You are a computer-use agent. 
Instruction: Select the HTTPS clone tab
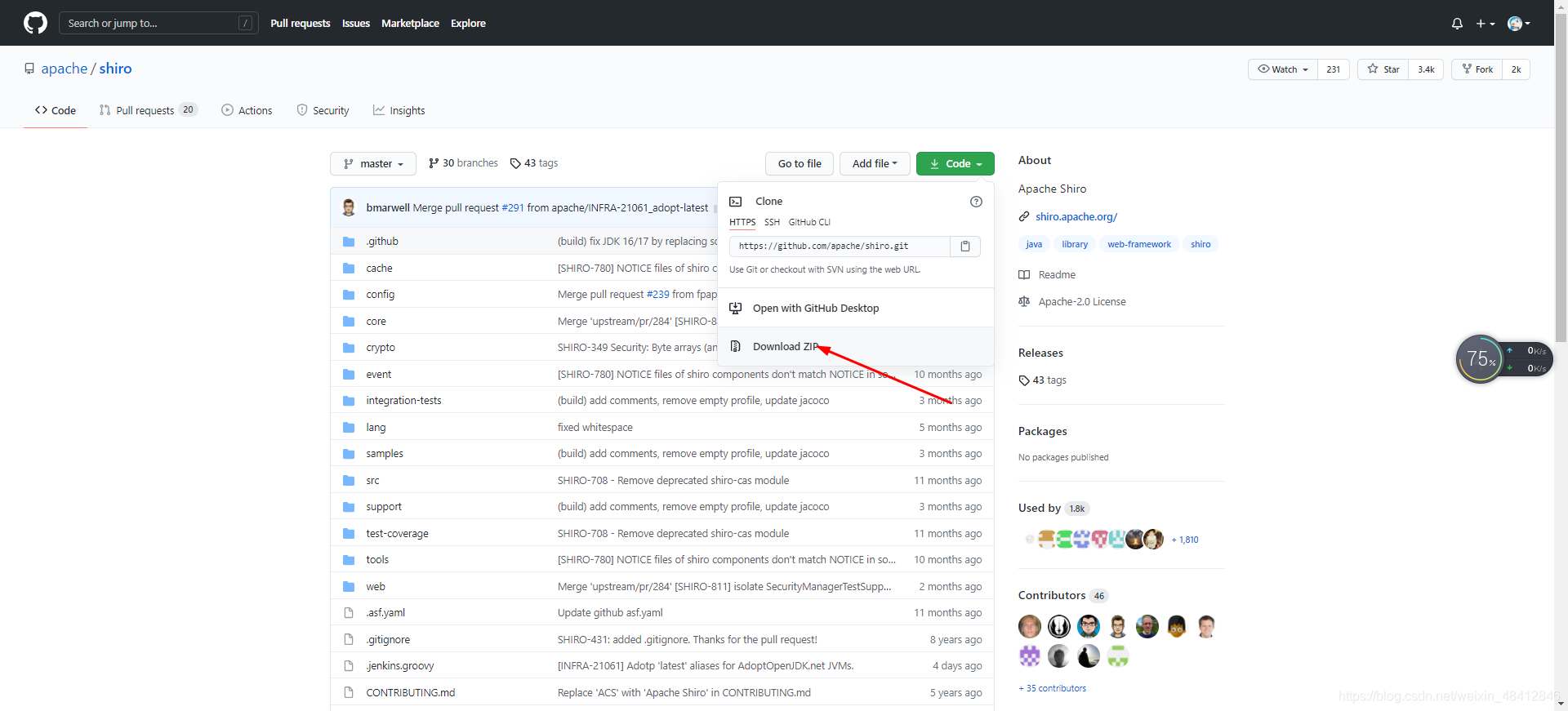click(x=742, y=222)
